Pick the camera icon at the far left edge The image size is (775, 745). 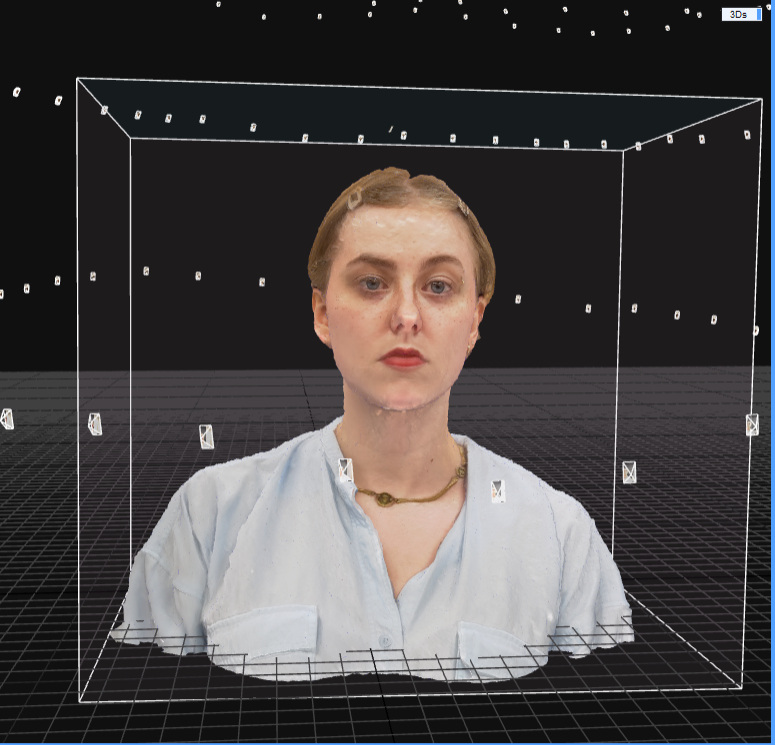point(6,418)
